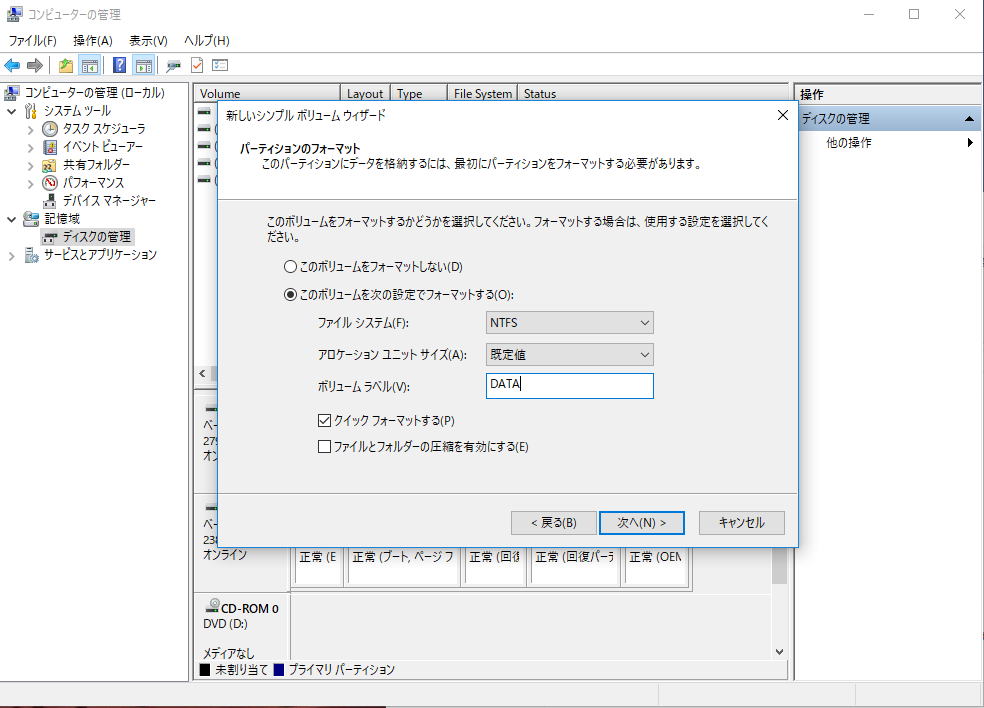Collapse the 記憶域 tree node
Image resolution: width=984 pixels, height=708 pixels.
point(11,220)
